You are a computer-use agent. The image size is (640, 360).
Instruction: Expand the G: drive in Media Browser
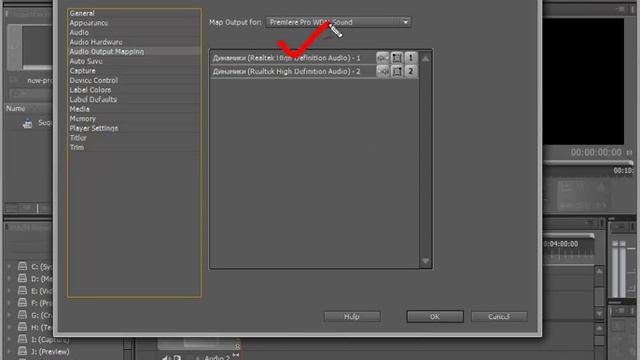click(9, 315)
